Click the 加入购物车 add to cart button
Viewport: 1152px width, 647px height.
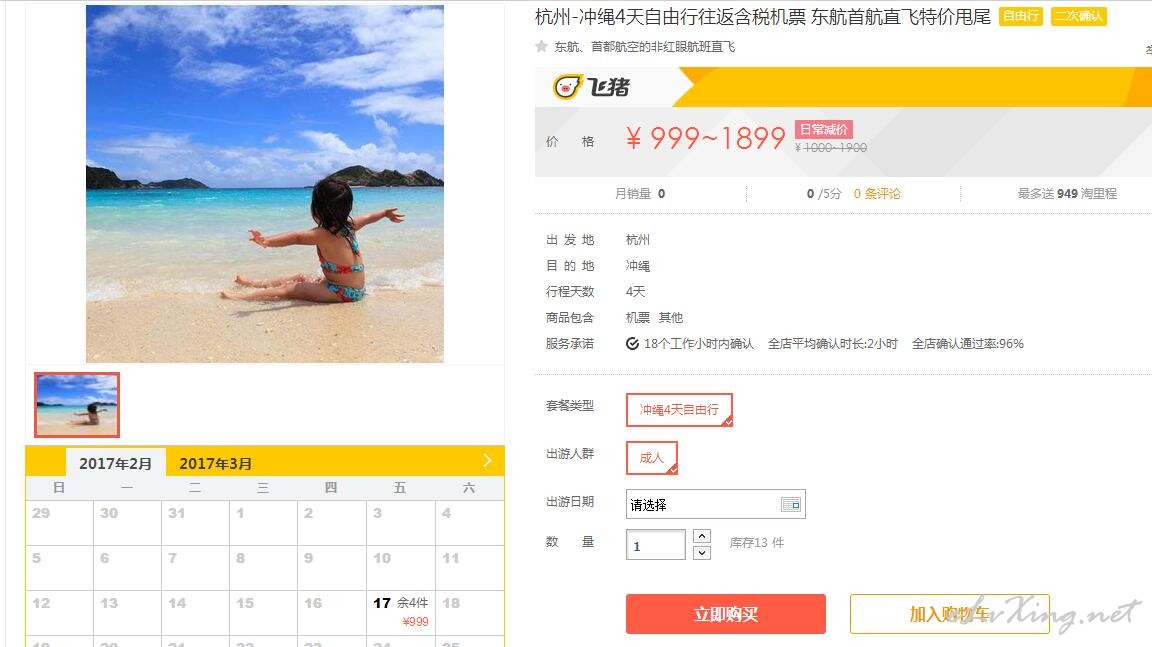[949, 614]
